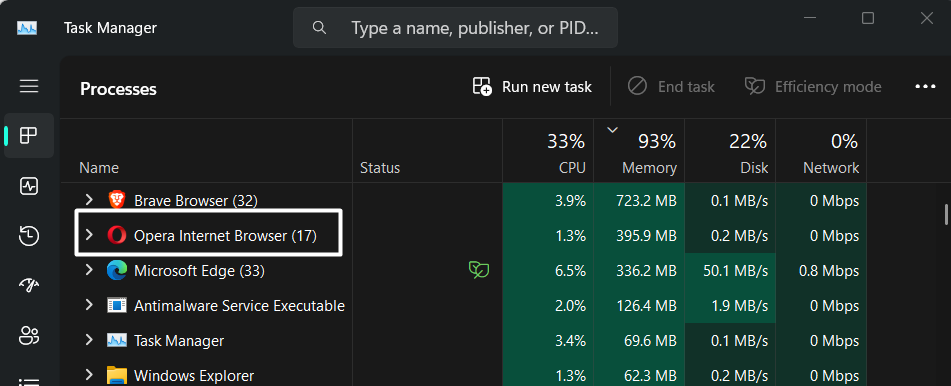The width and height of the screenshot is (951, 386).
Task: Click Run new task button
Action: 532,87
